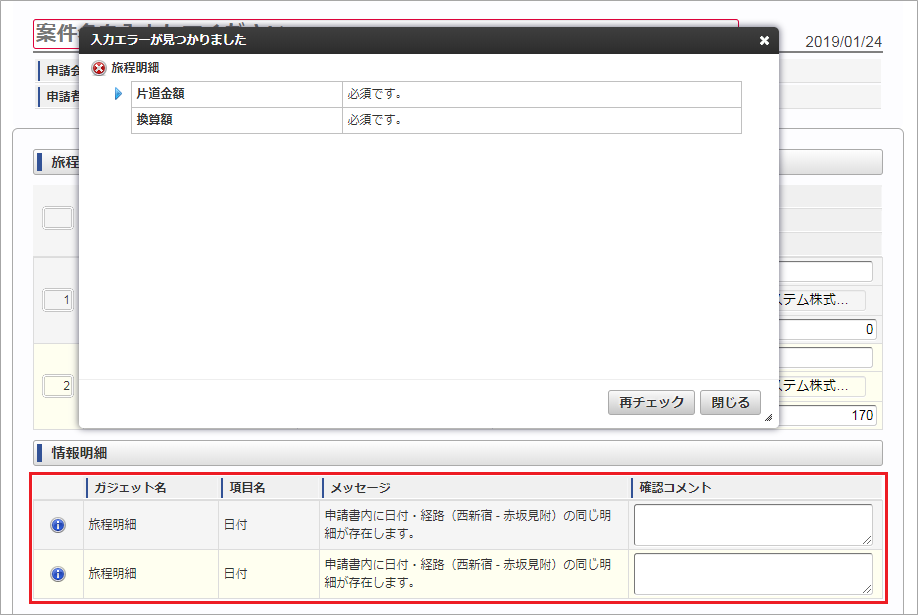Focus the second 確認コメント text area
918x615 pixels.
(x=752, y=574)
